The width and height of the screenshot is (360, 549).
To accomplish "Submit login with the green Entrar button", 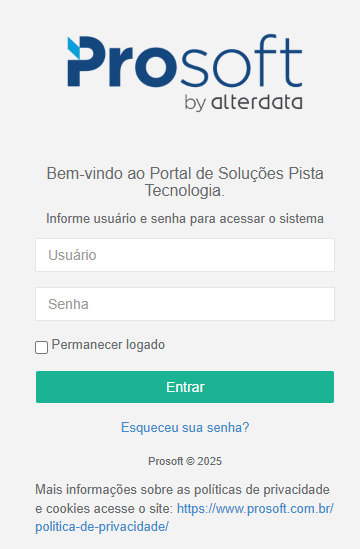I will coord(185,387).
